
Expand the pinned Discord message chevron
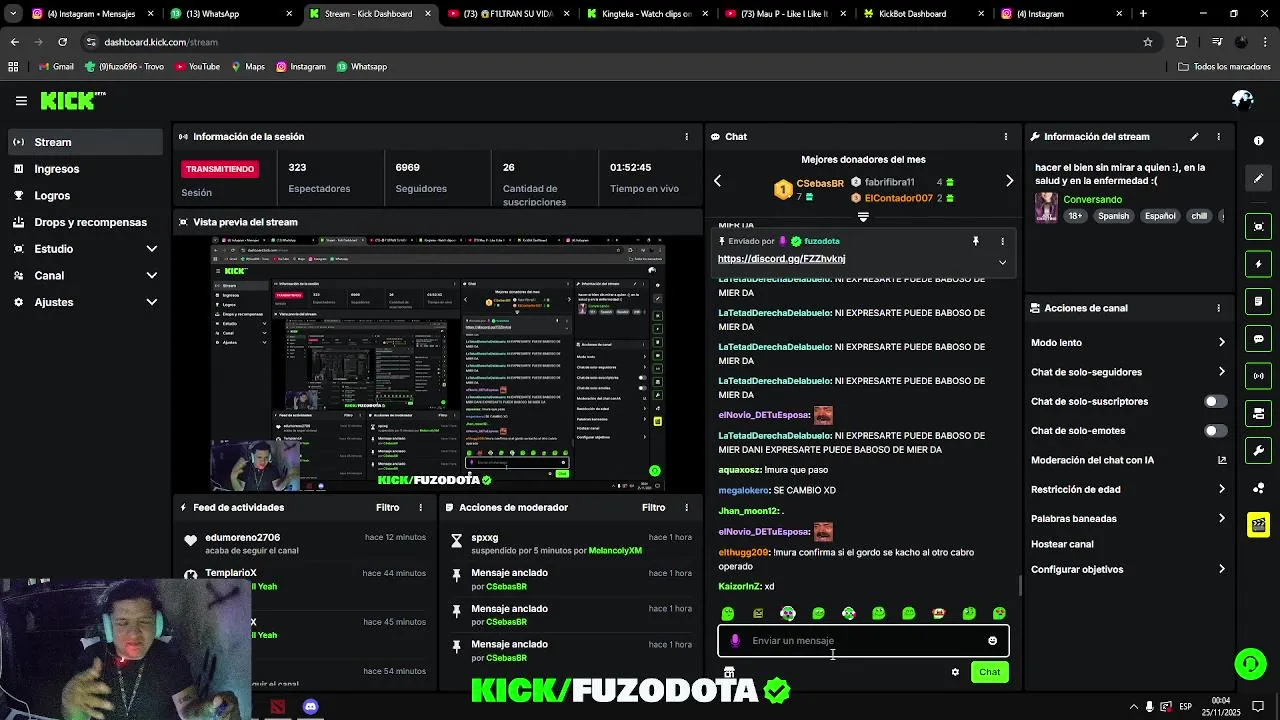click(x=1002, y=262)
